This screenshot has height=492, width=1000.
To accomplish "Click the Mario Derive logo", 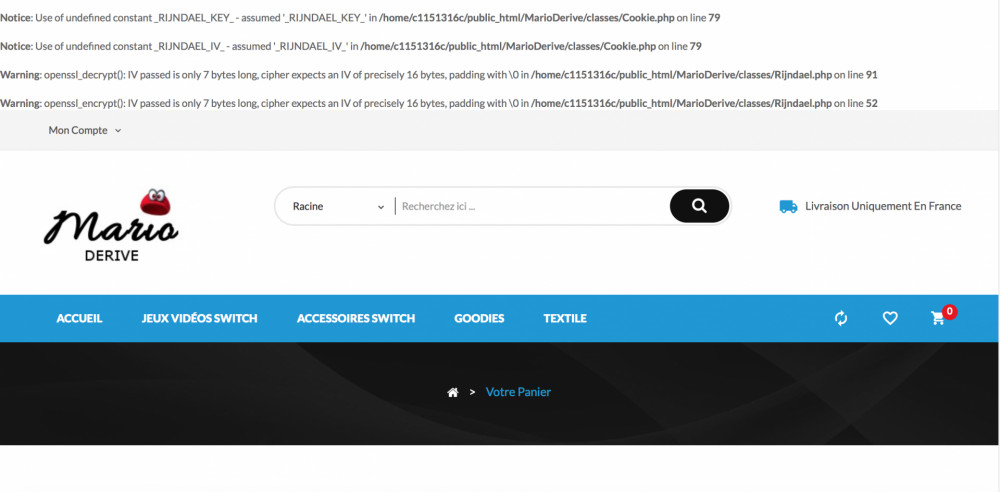I will coord(111,225).
